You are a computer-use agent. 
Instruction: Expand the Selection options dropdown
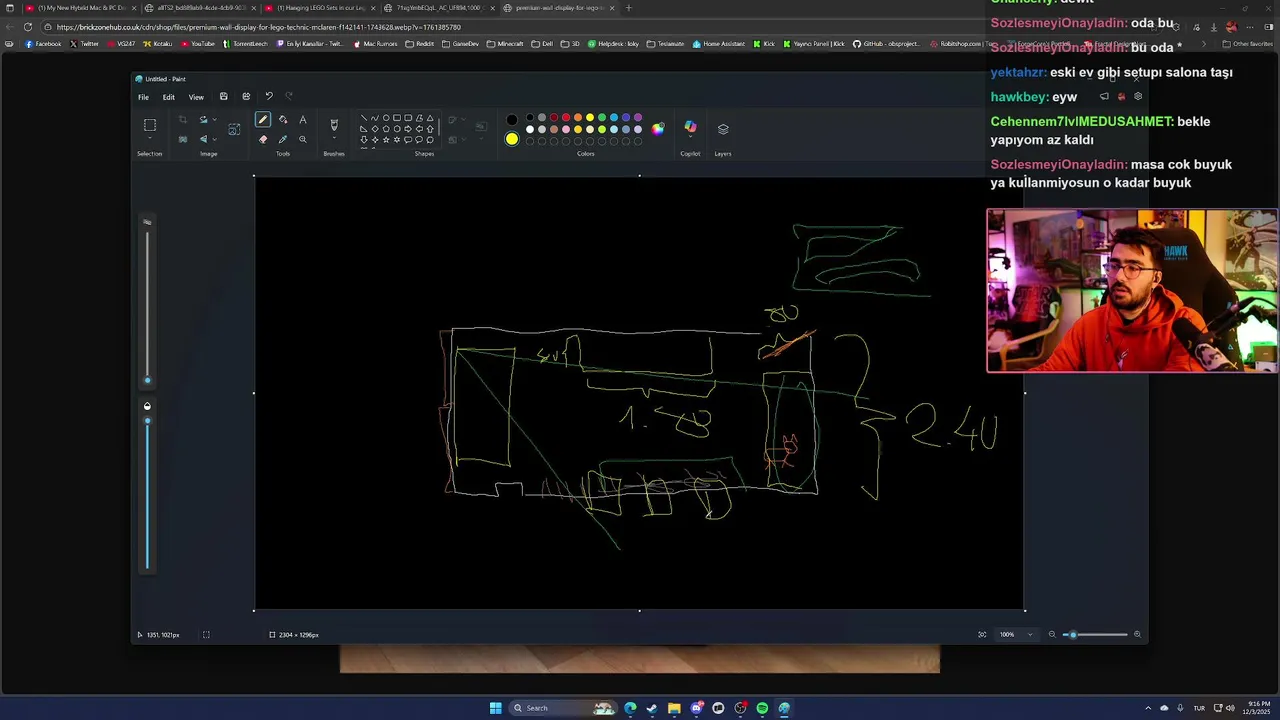click(x=150, y=139)
